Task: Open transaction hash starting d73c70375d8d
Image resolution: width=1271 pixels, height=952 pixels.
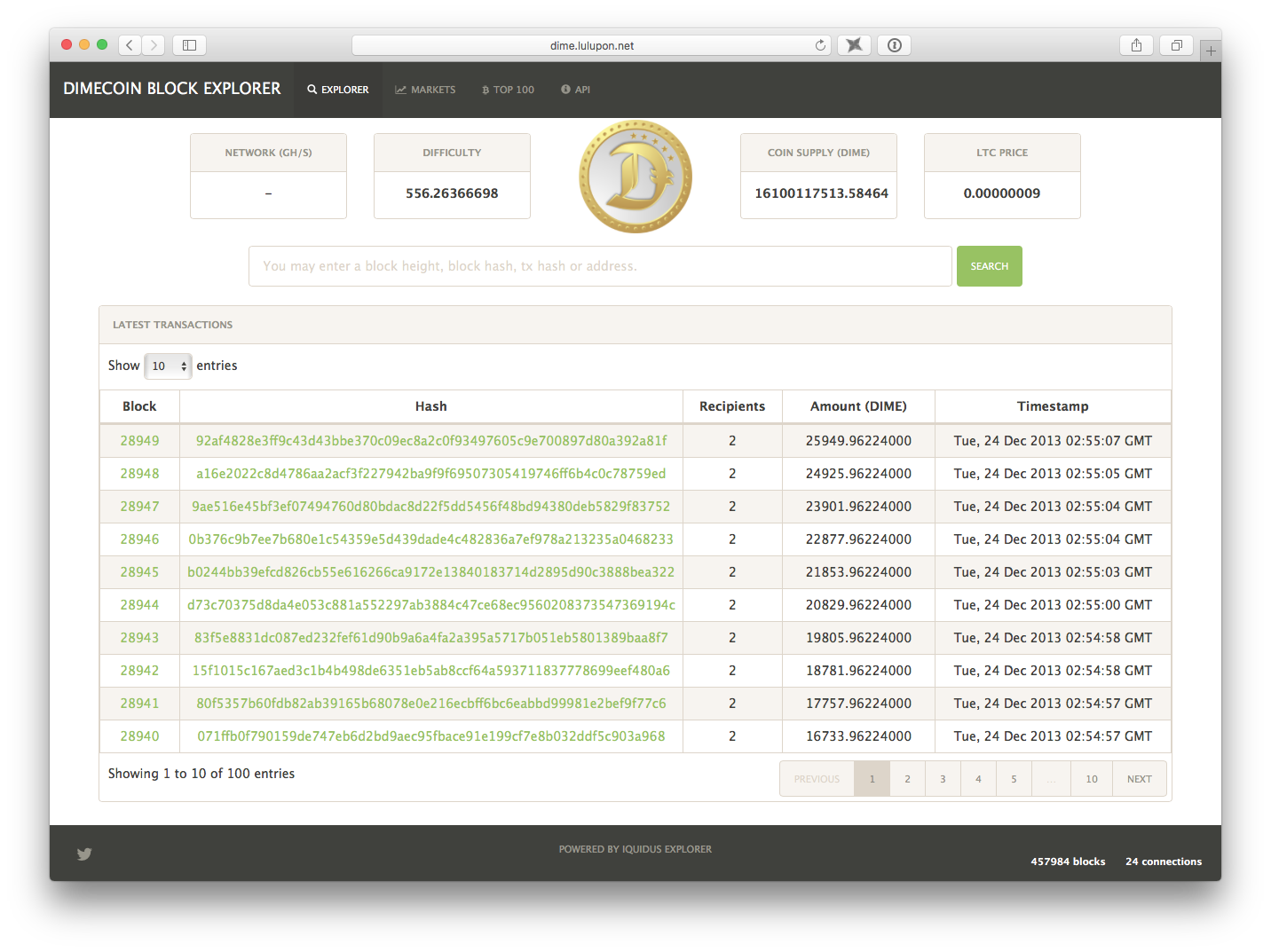Action: tap(431, 605)
